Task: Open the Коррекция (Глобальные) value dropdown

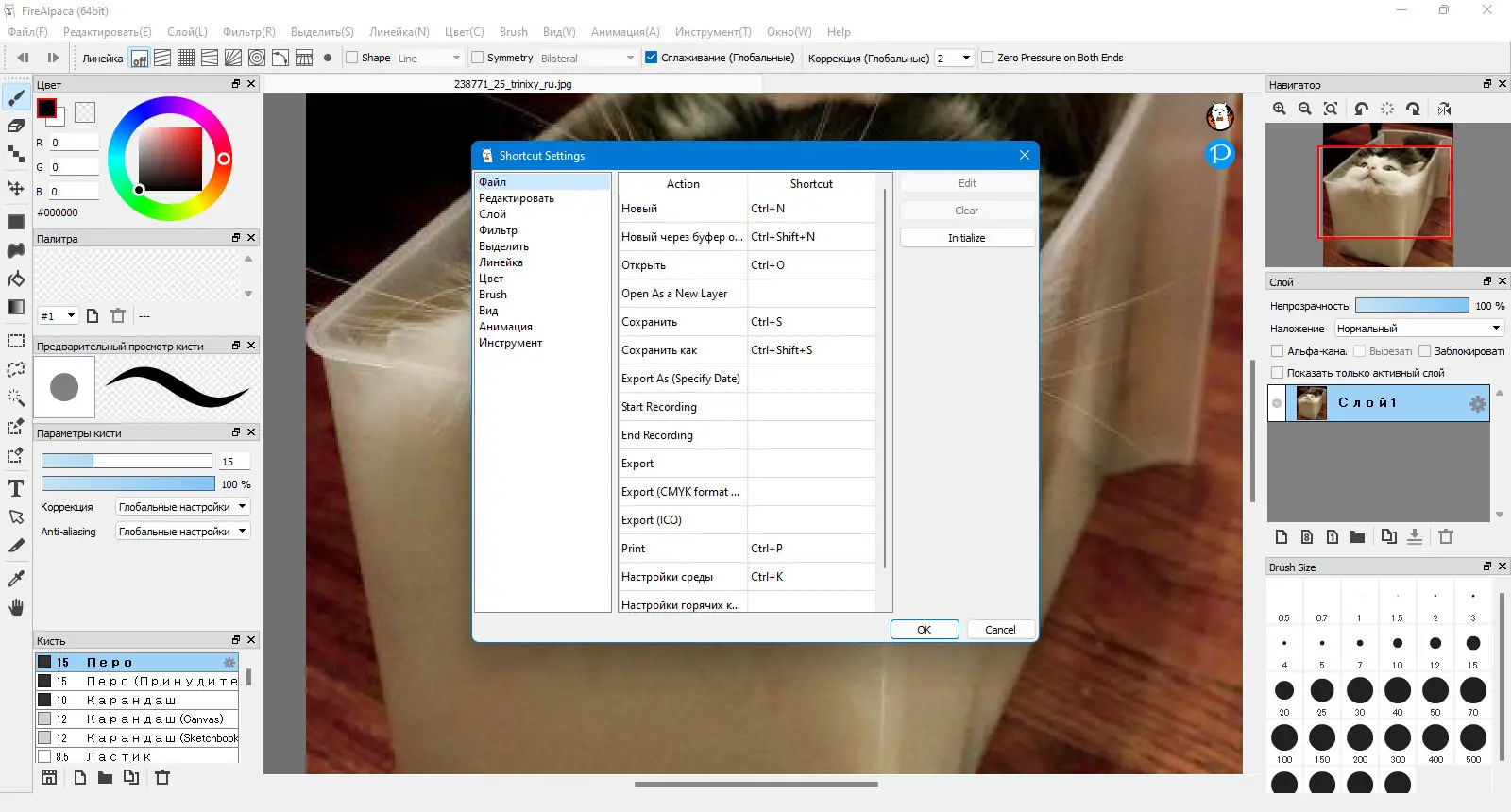Action: point(954,58)
